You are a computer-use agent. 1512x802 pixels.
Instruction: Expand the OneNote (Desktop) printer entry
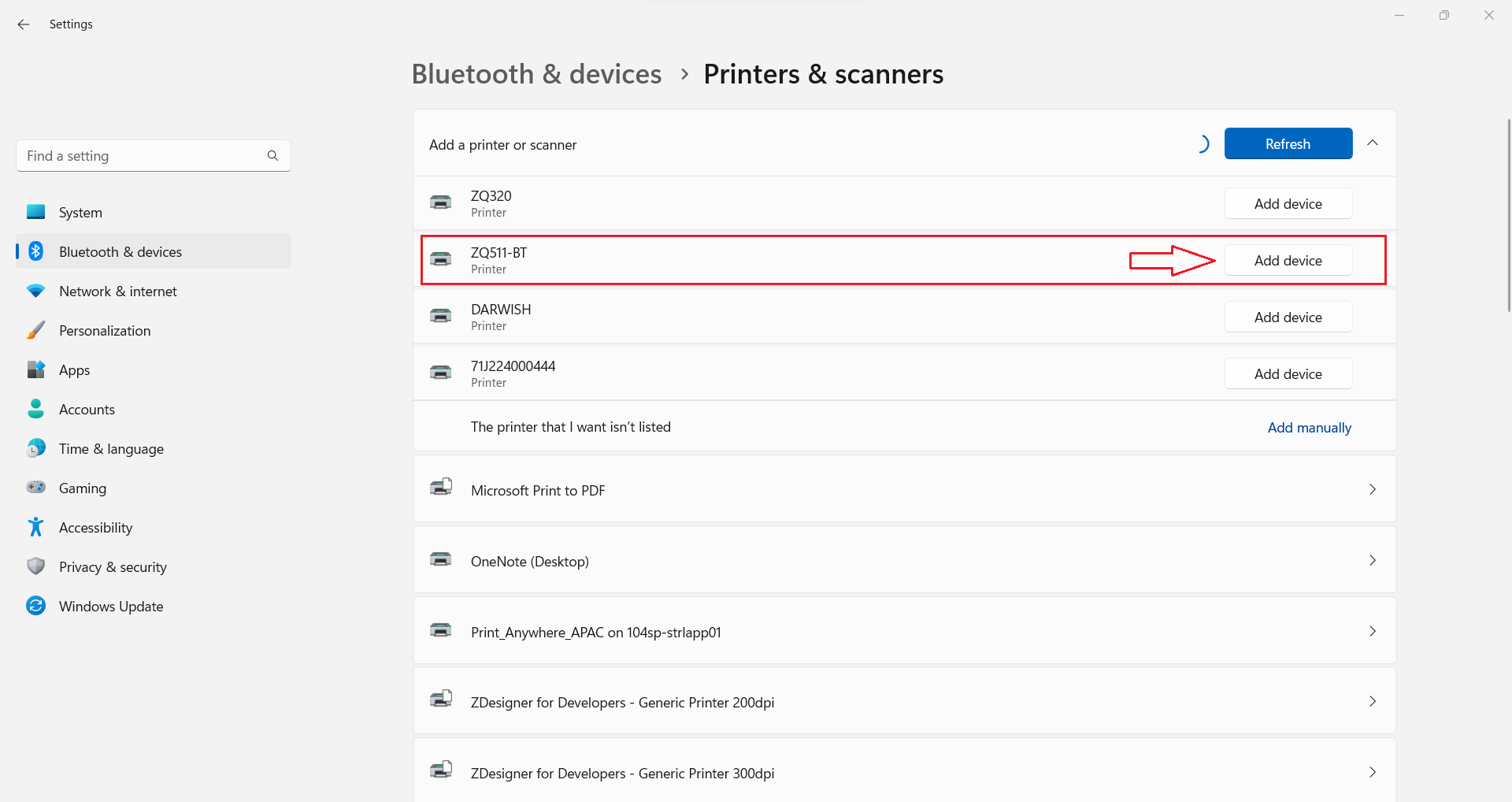point(1373,560)
